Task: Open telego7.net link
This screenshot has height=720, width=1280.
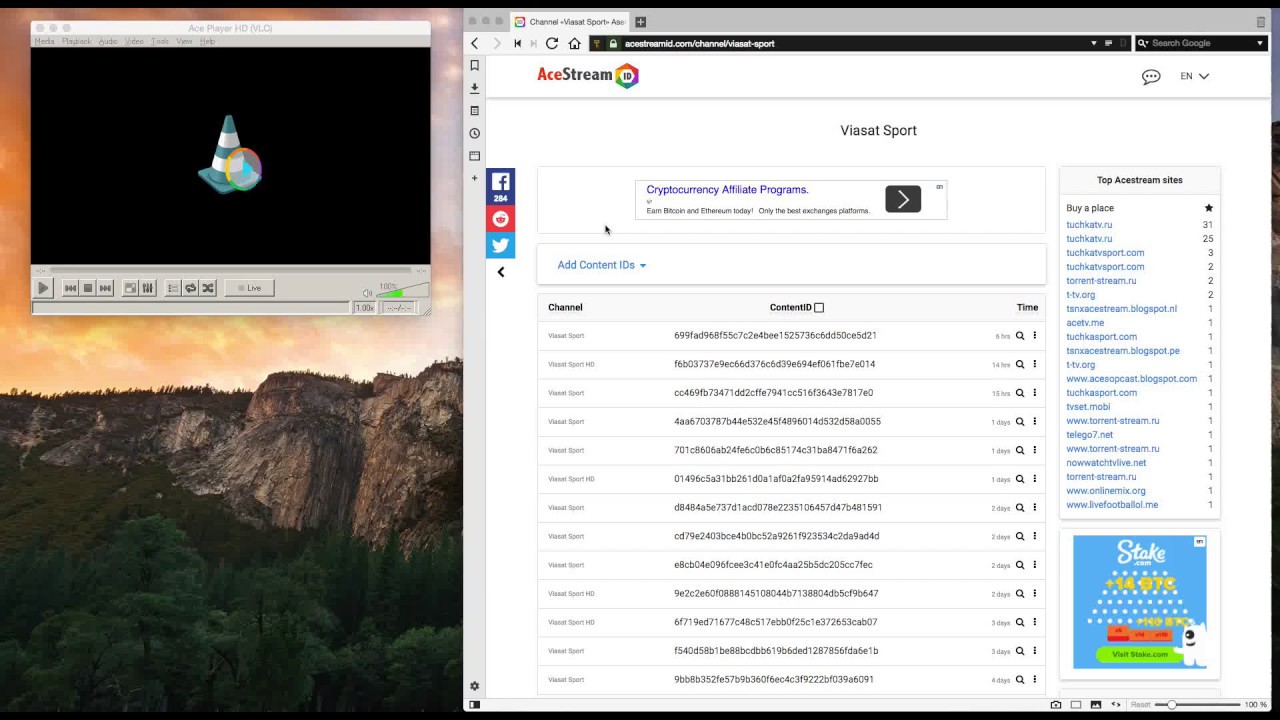Action: pos(1089,435)
